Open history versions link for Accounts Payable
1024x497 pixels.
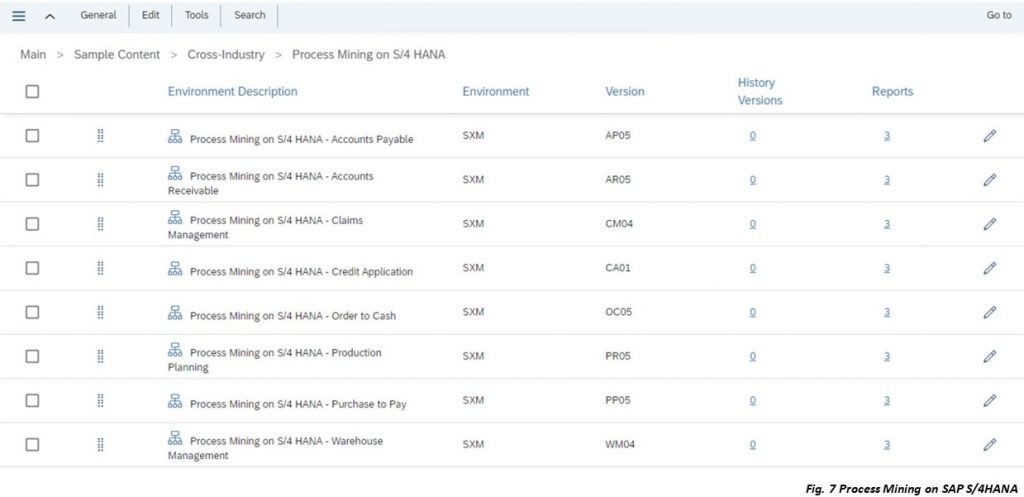(x=752, y=136)
